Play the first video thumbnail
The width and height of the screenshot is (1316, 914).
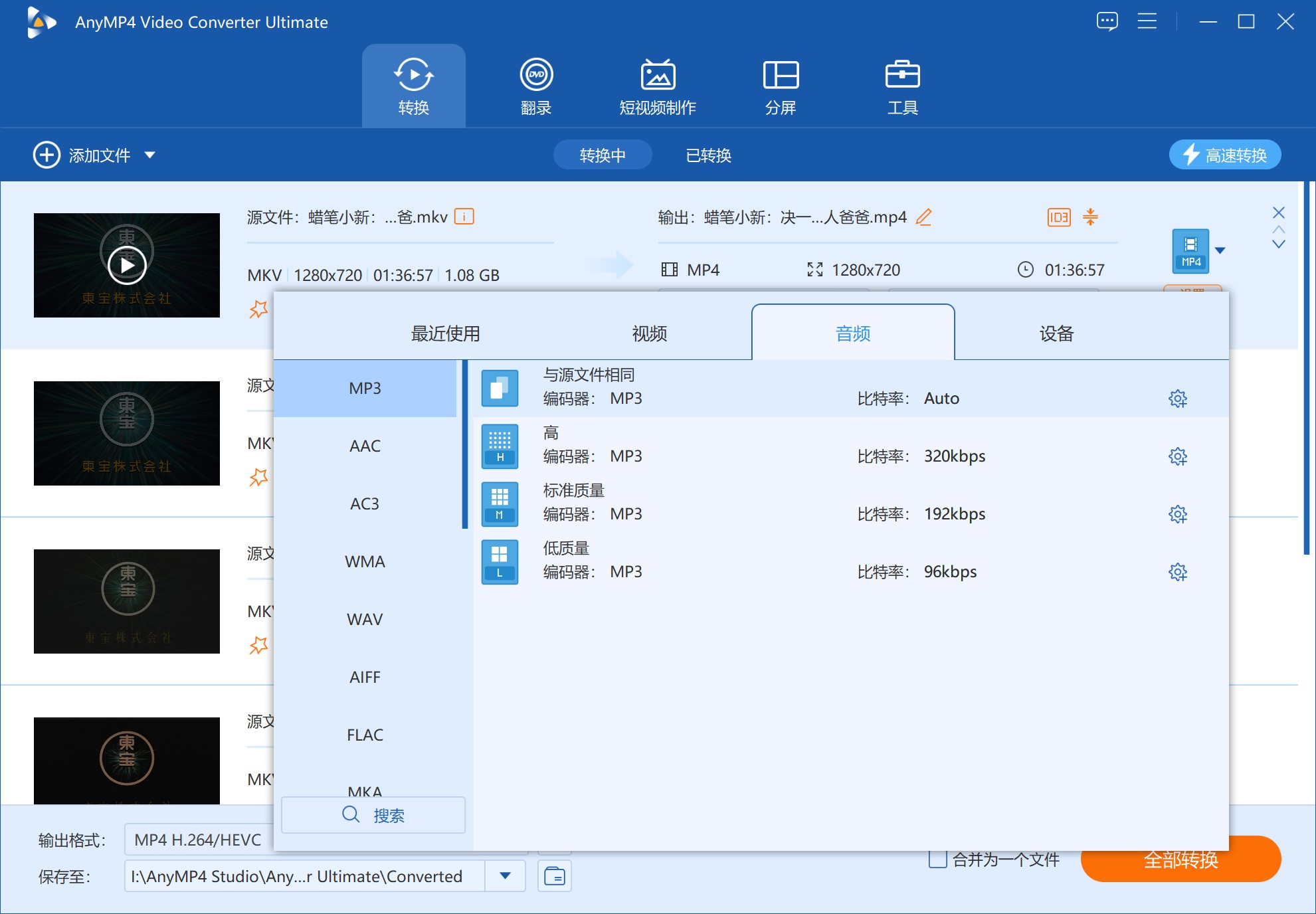(127, 265)
